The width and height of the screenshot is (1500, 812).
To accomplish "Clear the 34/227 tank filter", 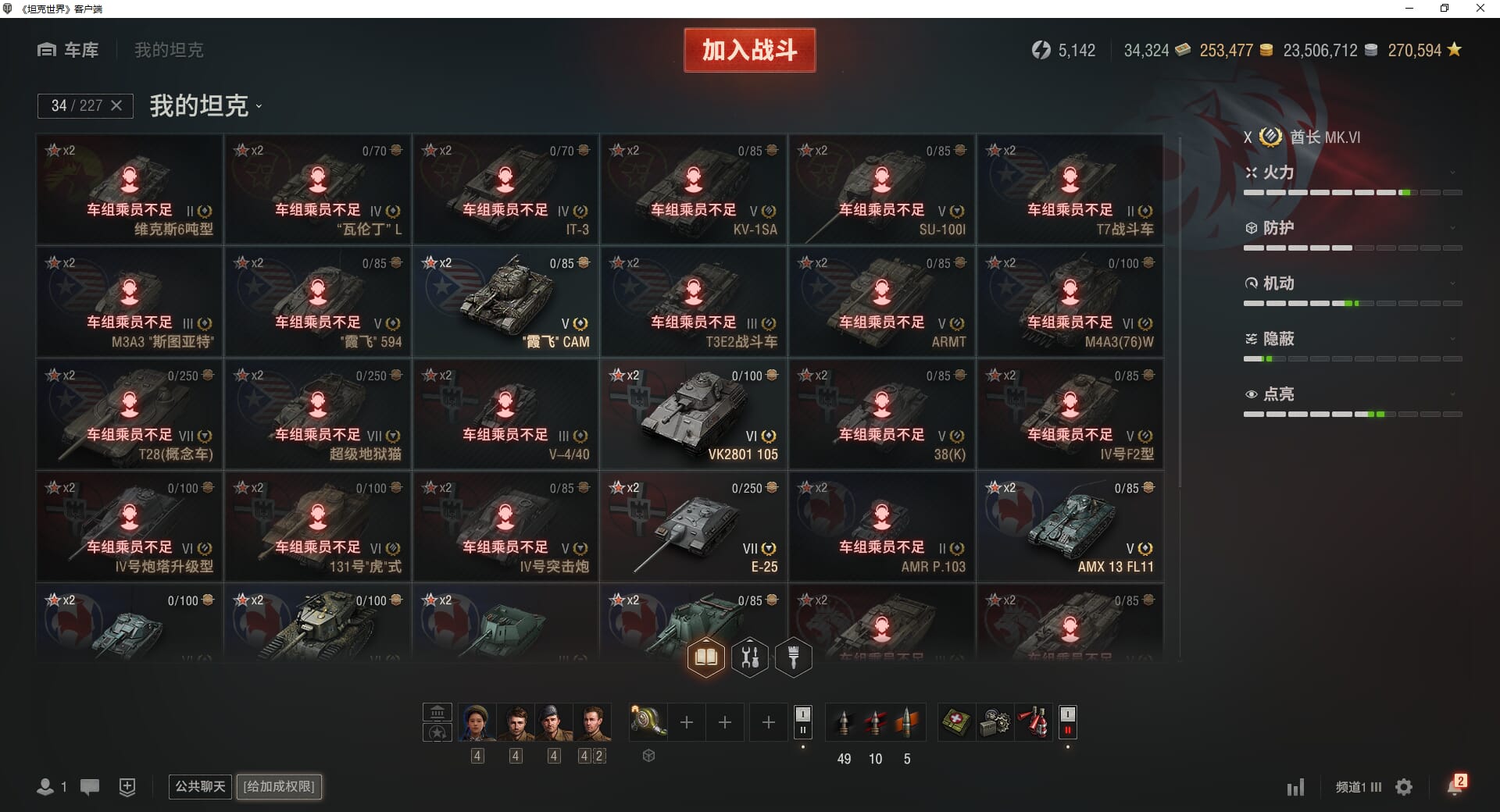I will pos(116,105).
